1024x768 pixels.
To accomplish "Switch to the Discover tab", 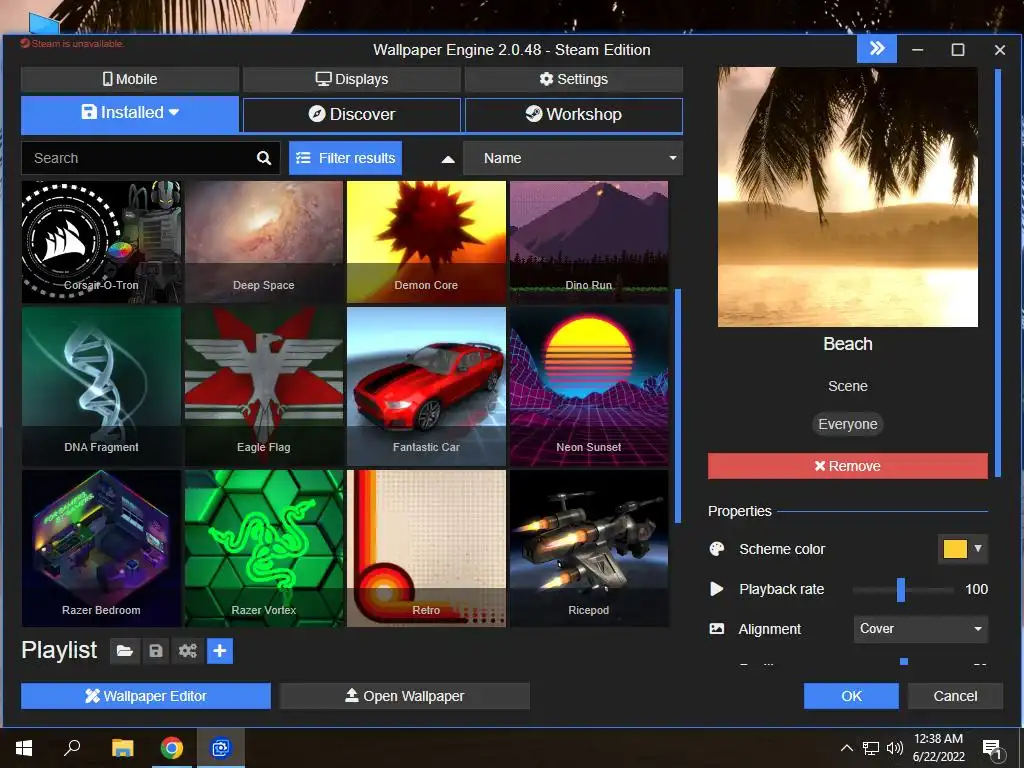I will (352, 114).
